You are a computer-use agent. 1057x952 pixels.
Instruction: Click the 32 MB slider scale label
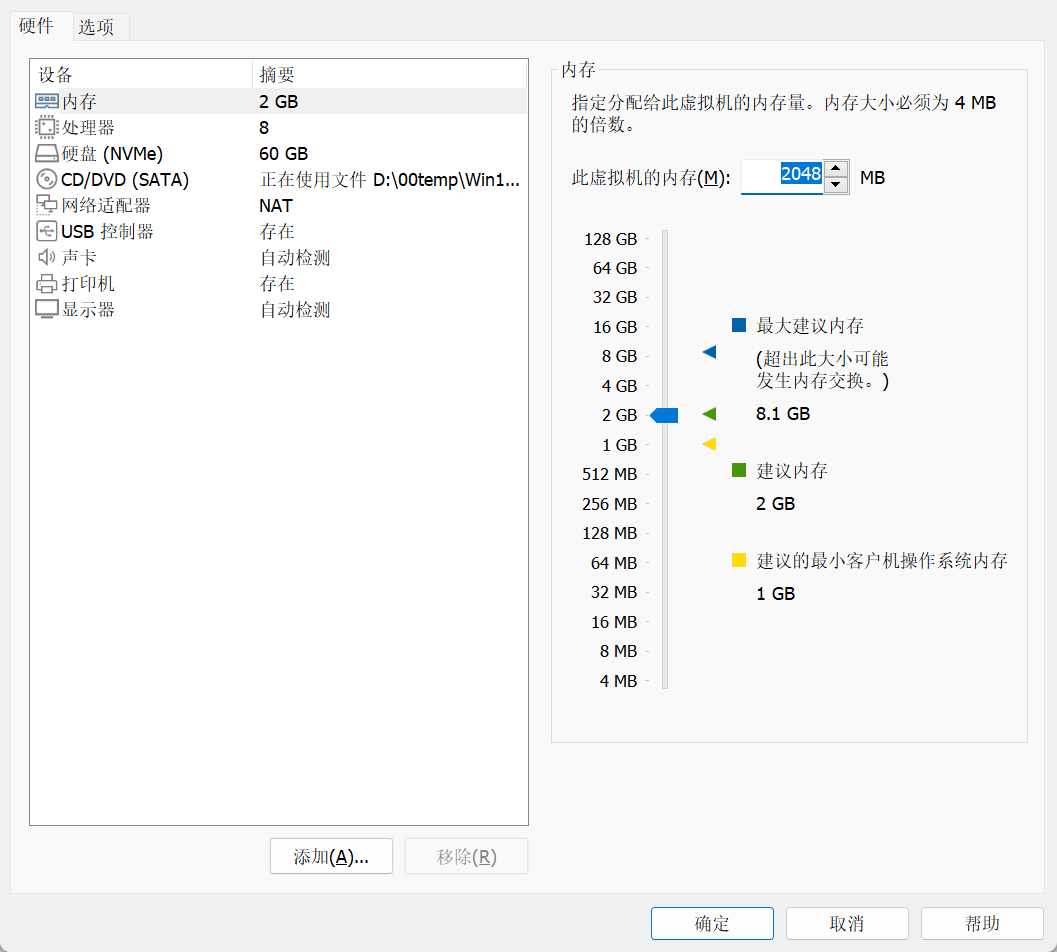pos(614,592)
